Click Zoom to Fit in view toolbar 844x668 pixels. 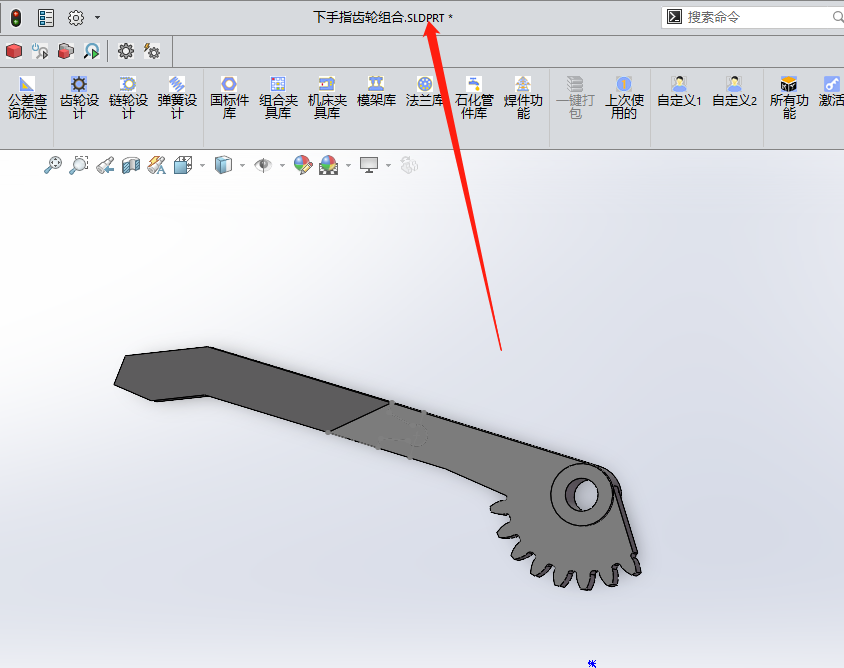tap(53, 165)
